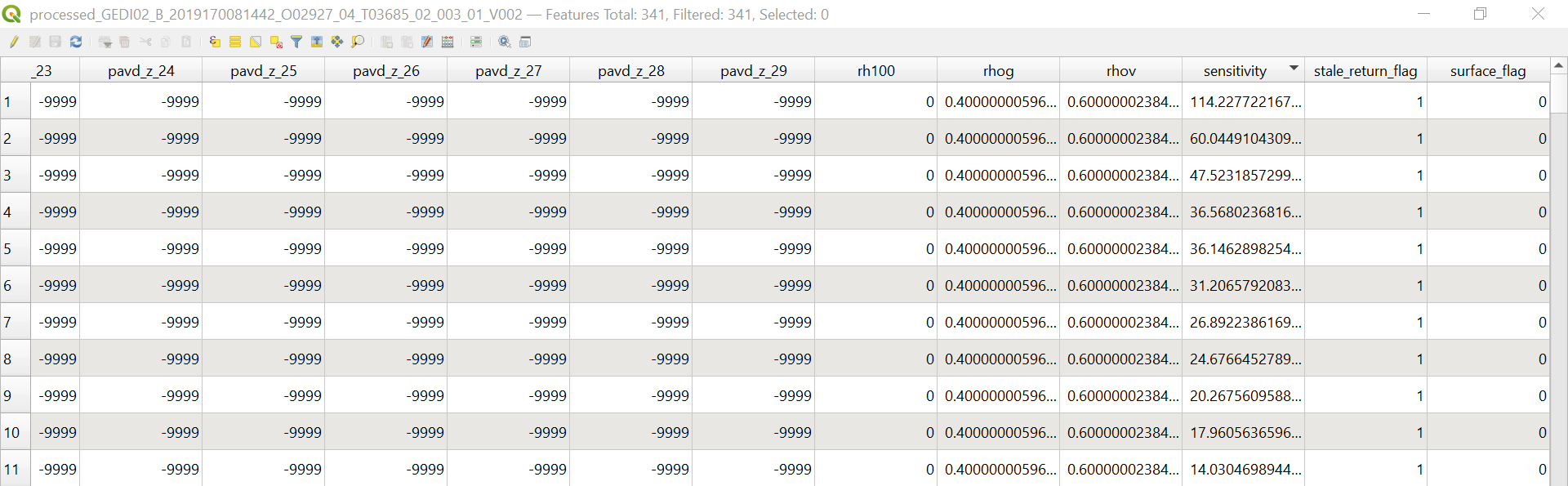The image size is (1568, 486).
Task: Click the paste features icon
Action: pyautogui.click(x=186, y=42)
